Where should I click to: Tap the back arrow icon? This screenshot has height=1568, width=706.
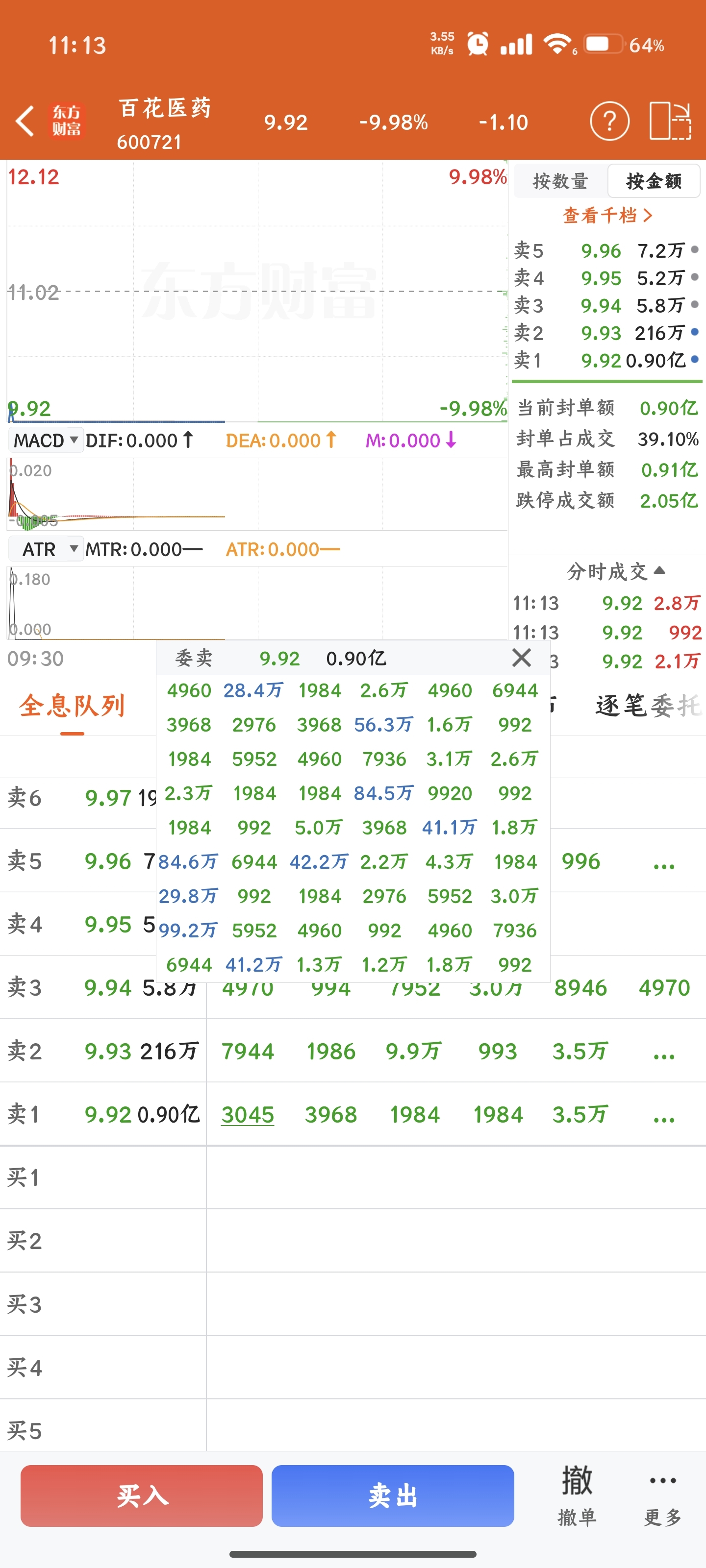25,121
